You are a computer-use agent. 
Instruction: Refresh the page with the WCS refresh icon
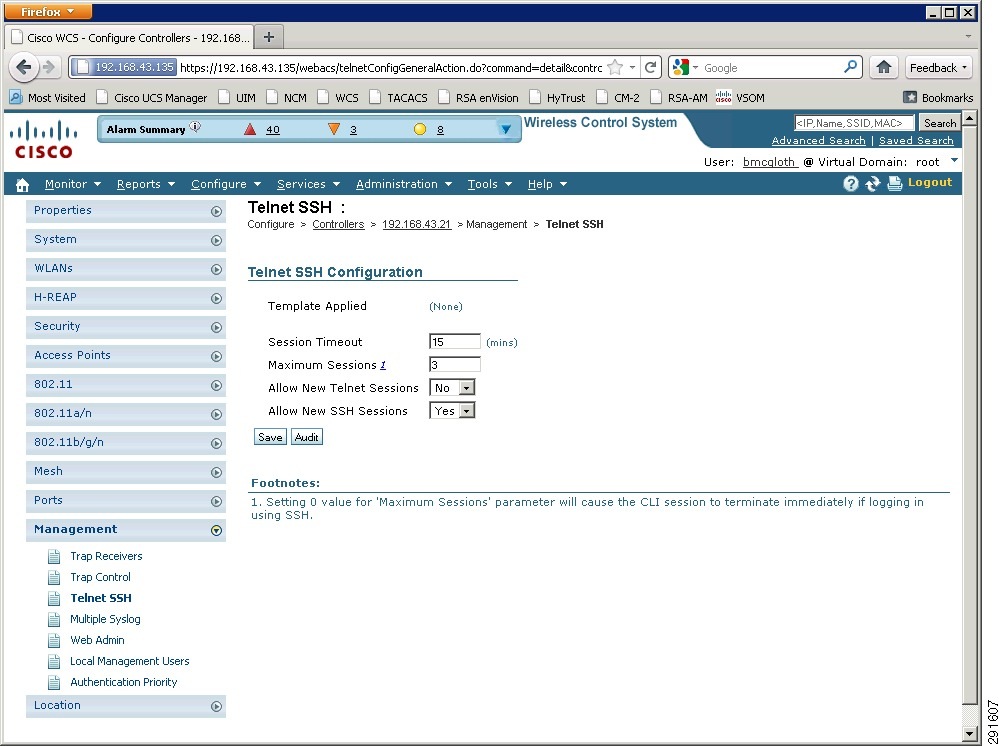click(872, 183)
